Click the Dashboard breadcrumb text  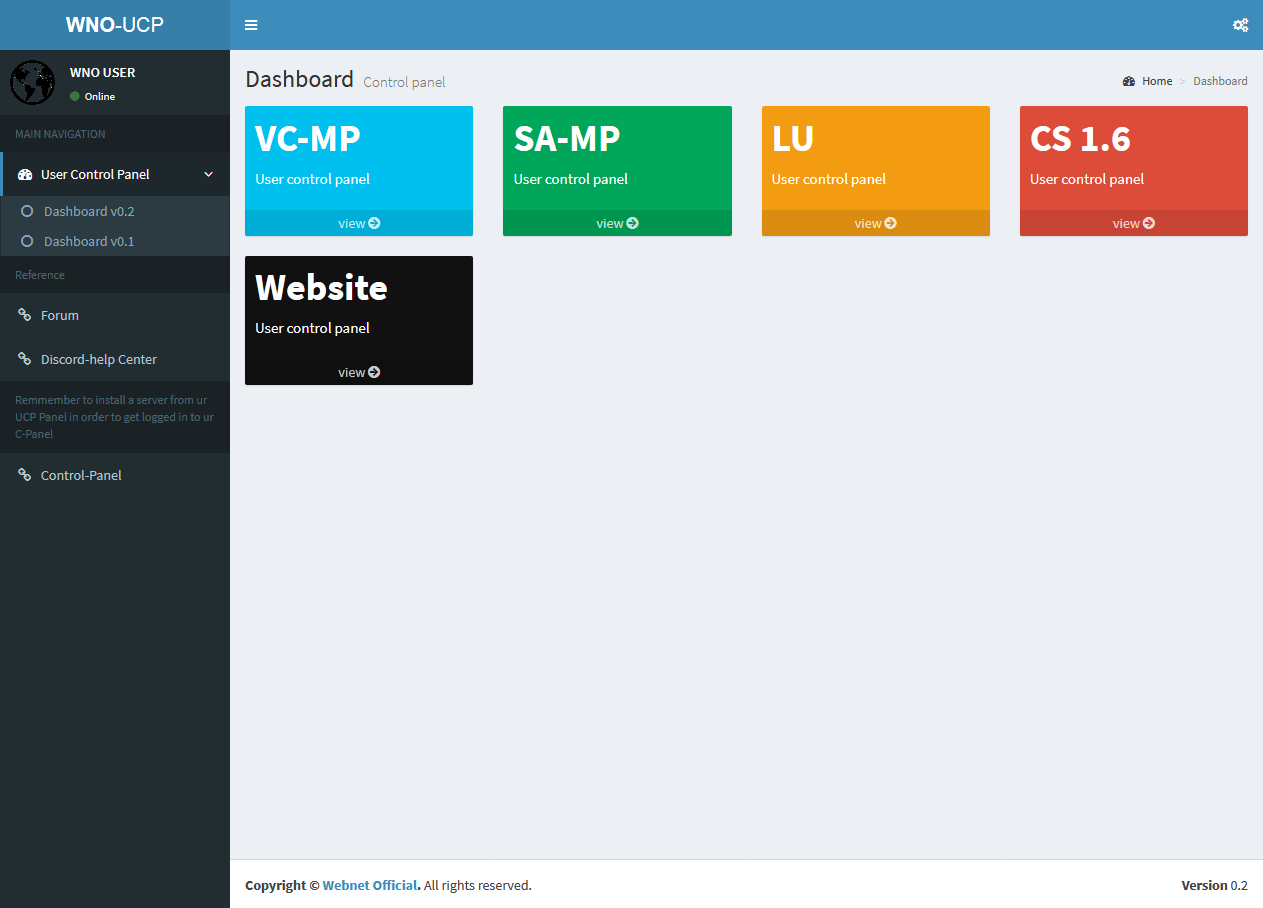pos(1220,81)
